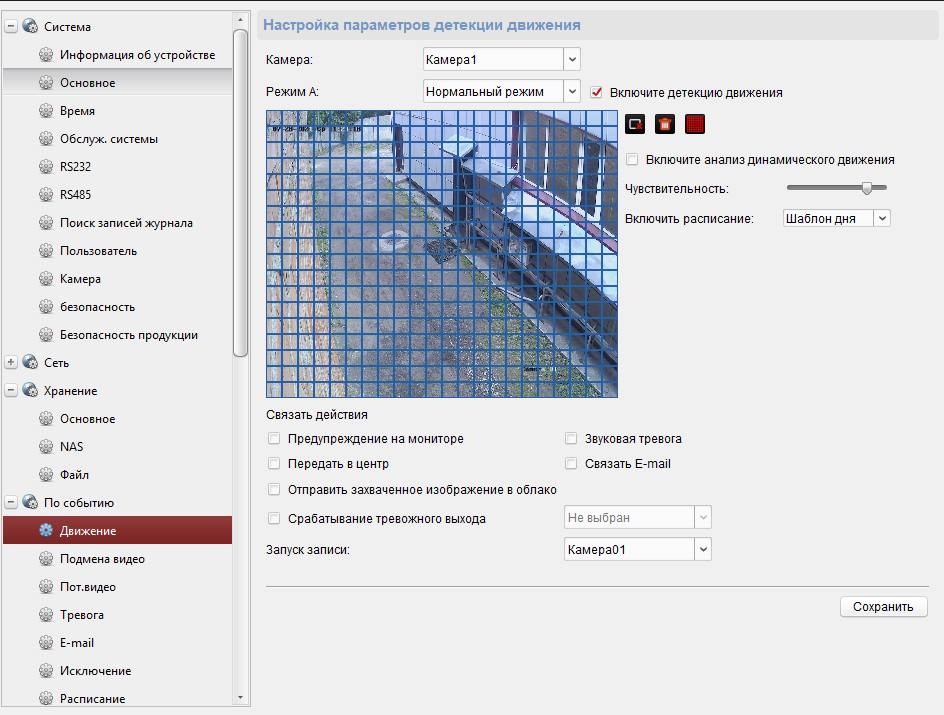Disable the Включите детекцию движения checkbox

tap(597, 92)
